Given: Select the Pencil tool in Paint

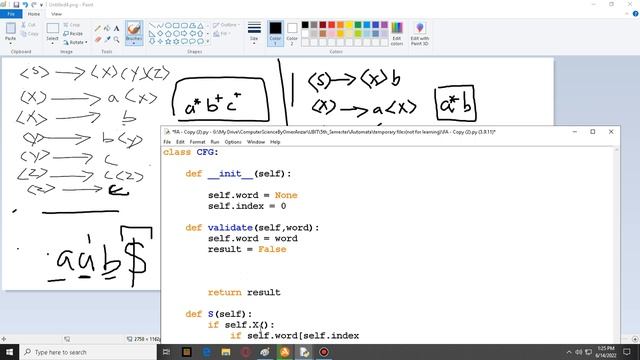Looking at the screenshot, I should (98, 28).
